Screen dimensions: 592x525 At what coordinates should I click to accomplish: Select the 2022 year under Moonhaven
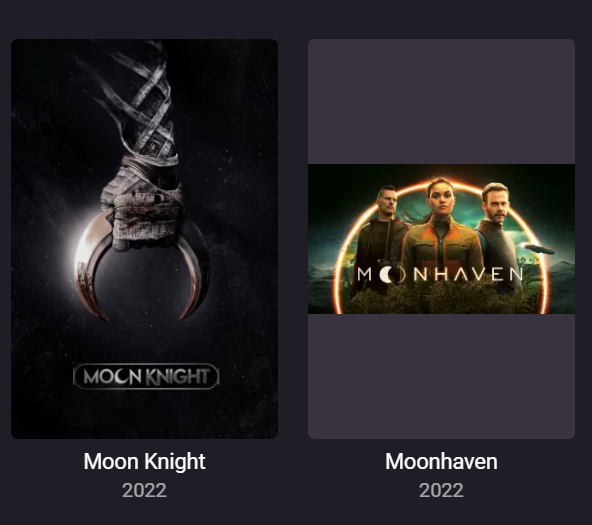(441, 490)
